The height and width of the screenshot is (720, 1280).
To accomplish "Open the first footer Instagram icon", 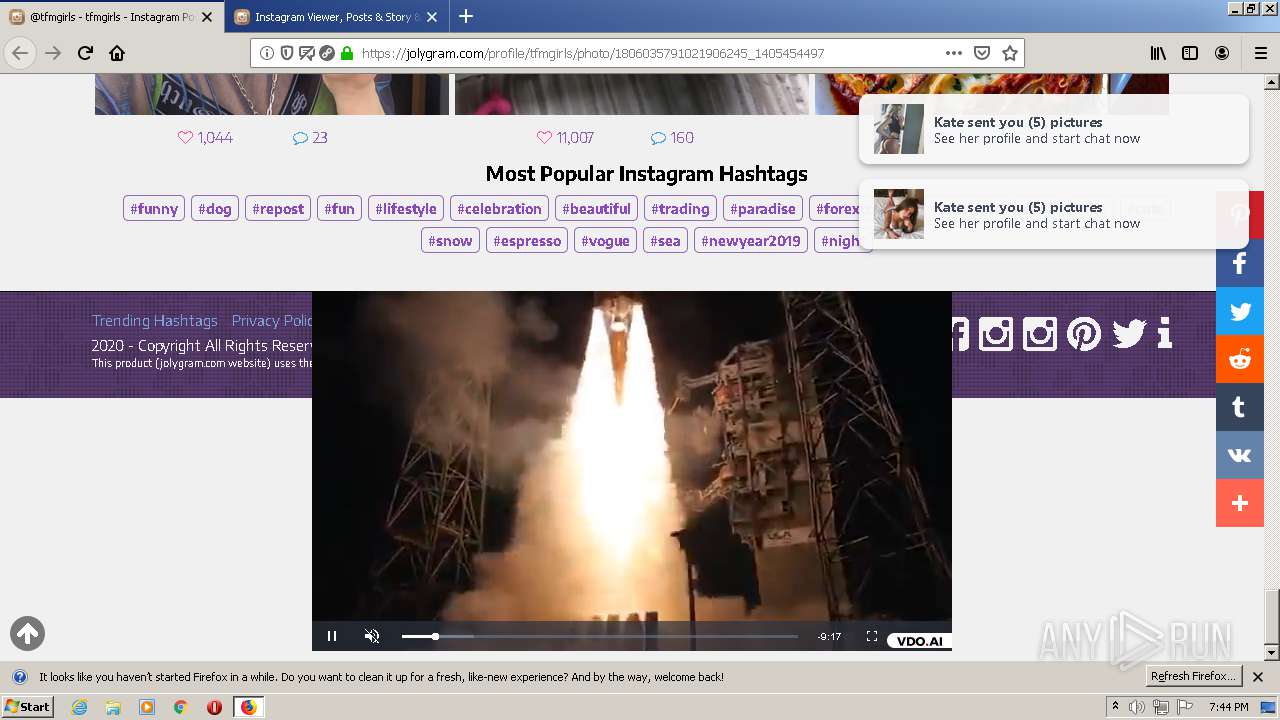I will pos(995,333).
